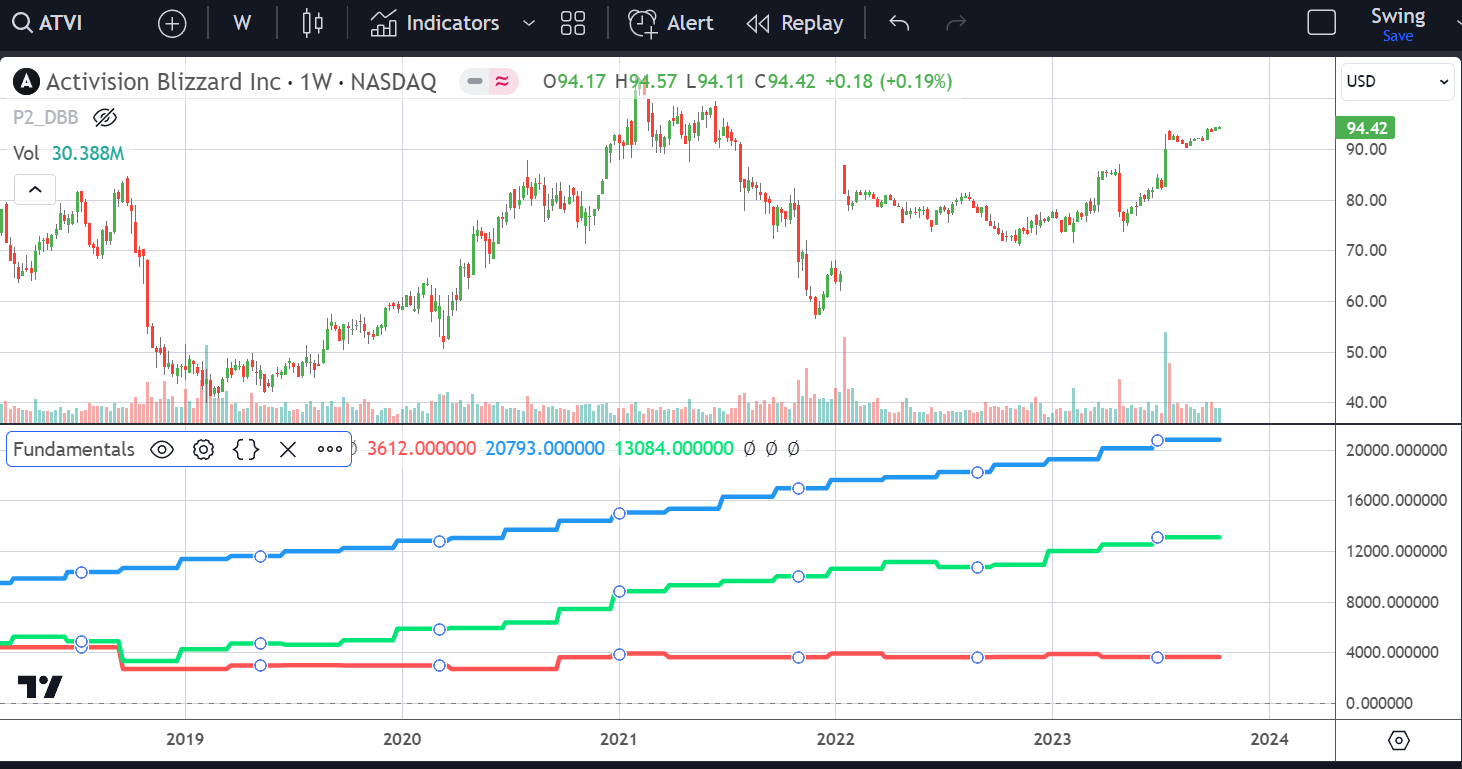The height and width of the screenshot is (769, 1462).
Task: Open the W timeframe interval selector
Action: coord(241,23)
